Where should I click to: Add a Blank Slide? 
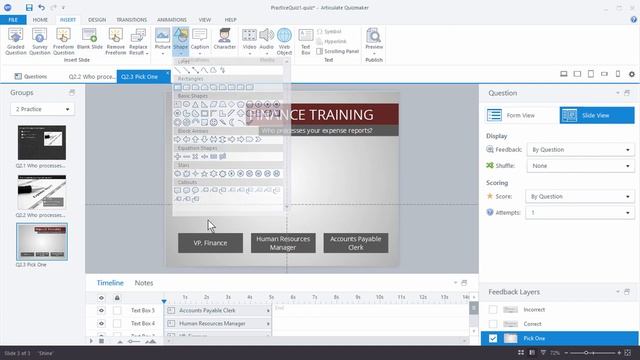point(89,39)
